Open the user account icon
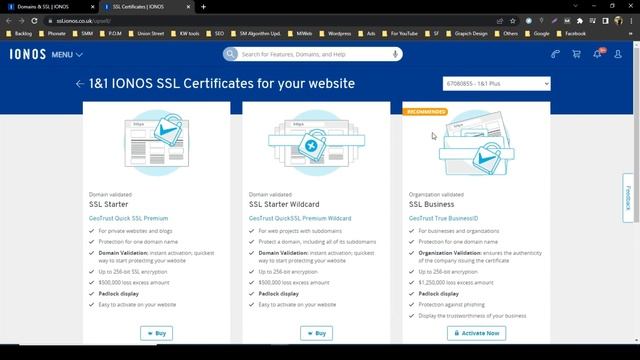The image size is (640, 360). pos(618,54)
